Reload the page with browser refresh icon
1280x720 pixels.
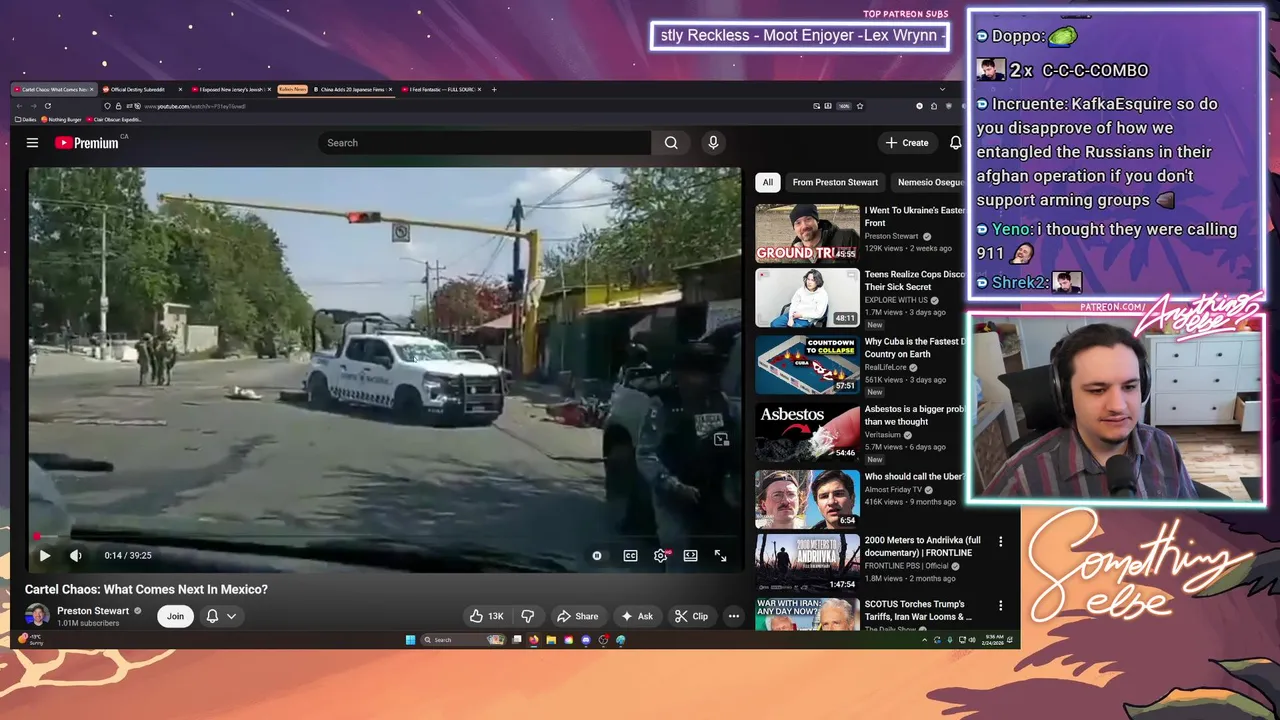click(x=48, y=106)
